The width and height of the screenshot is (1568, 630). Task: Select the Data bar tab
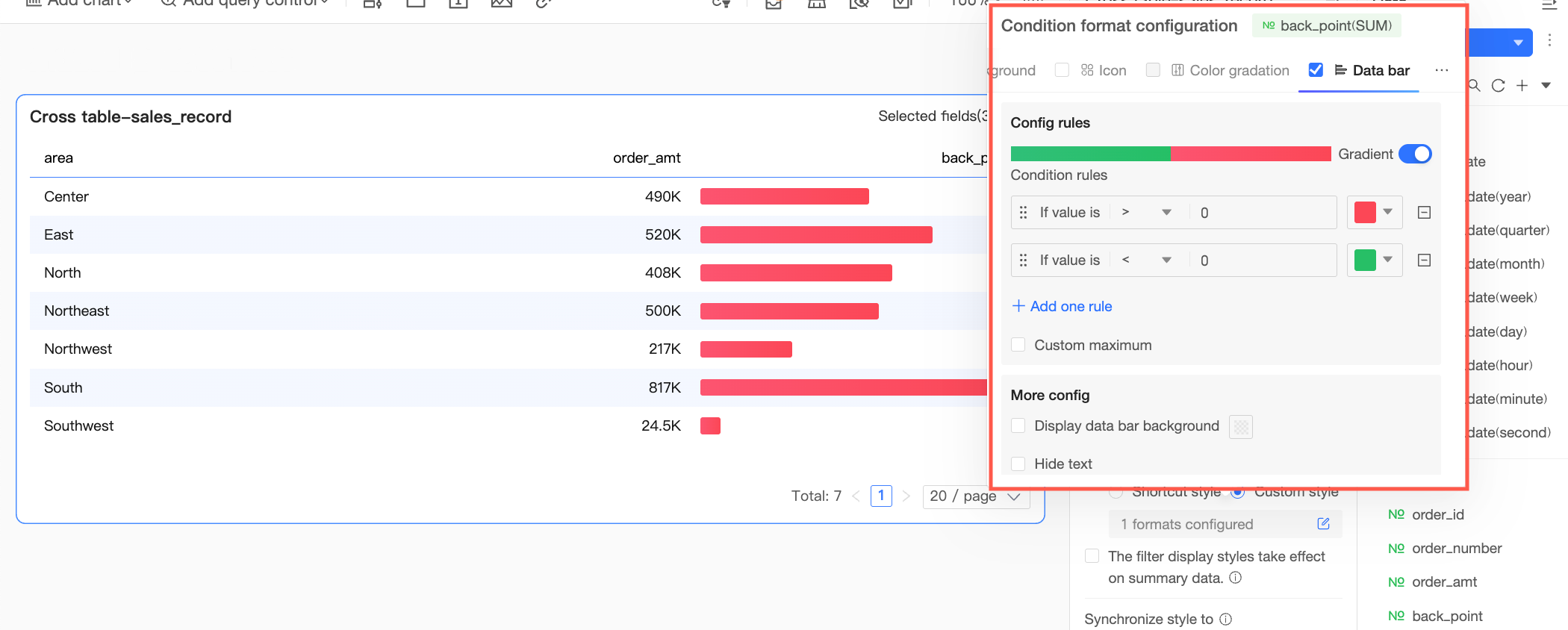1372,70
